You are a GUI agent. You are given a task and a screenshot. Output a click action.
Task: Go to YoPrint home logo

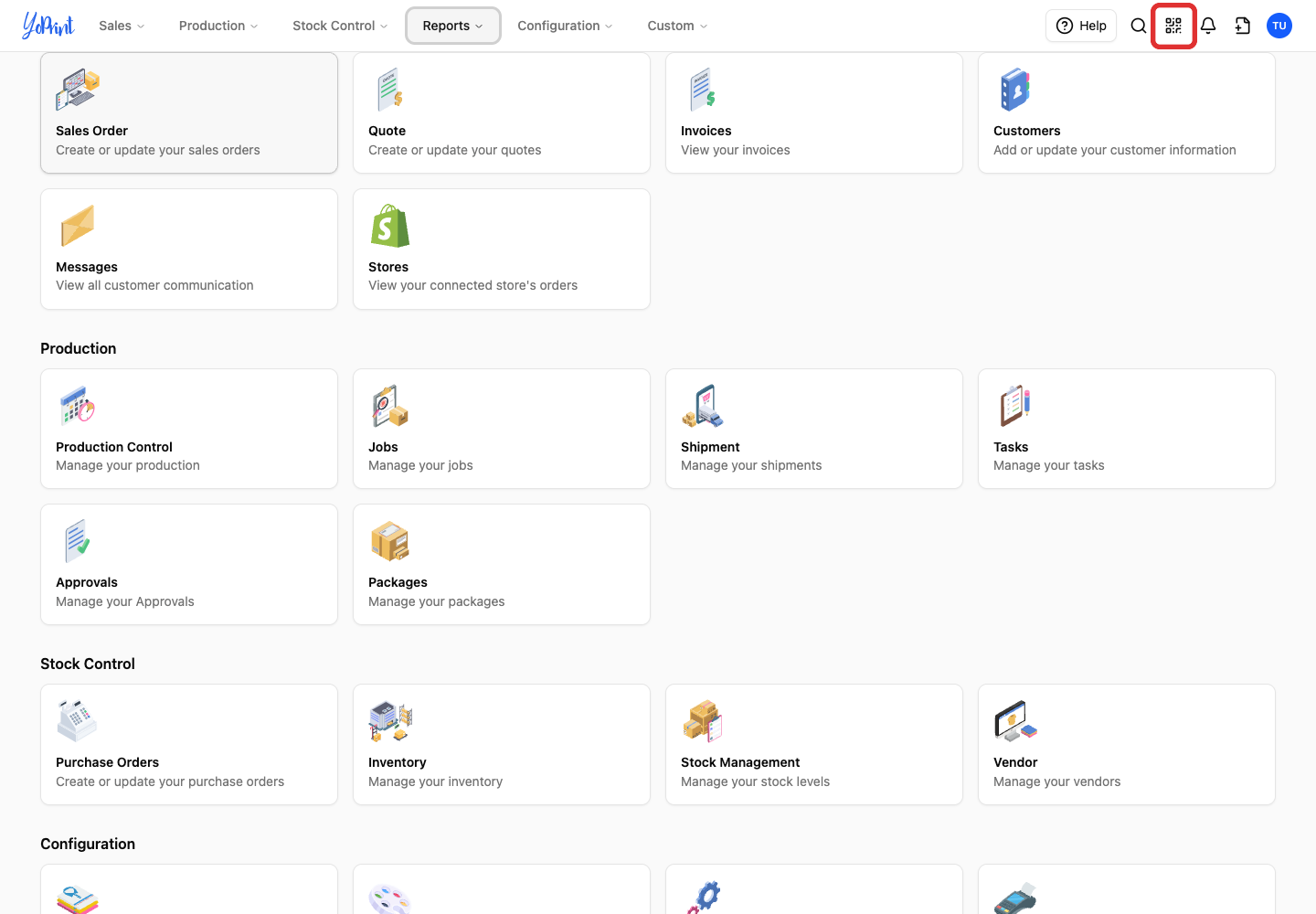[48, 26]
